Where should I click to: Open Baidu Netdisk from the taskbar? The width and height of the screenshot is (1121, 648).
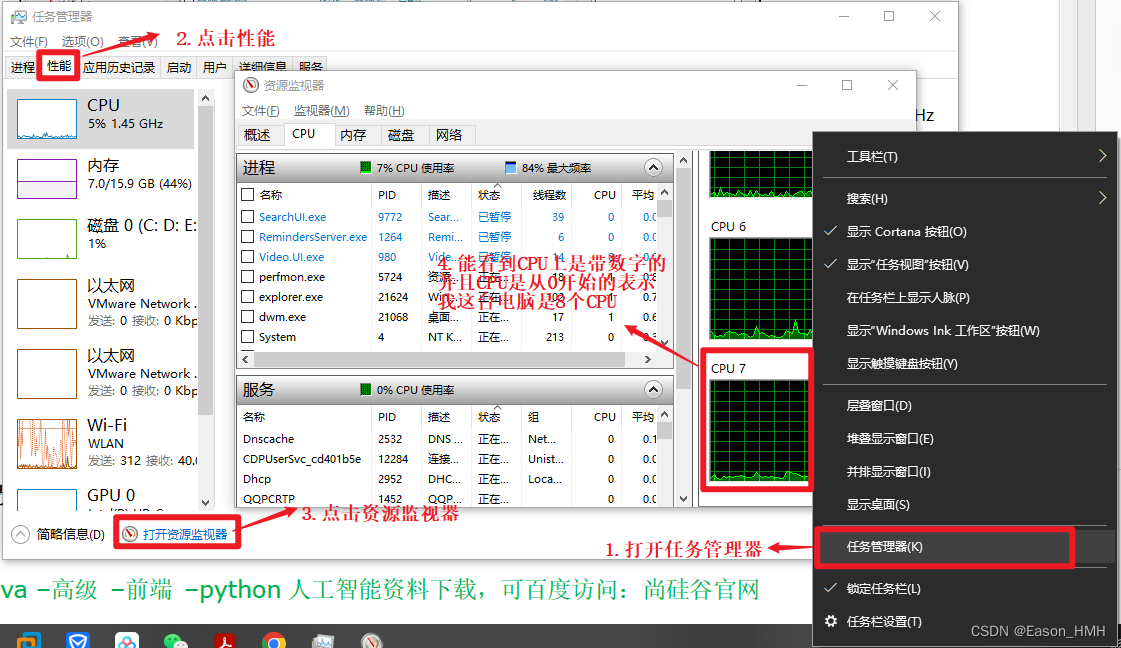127,642
